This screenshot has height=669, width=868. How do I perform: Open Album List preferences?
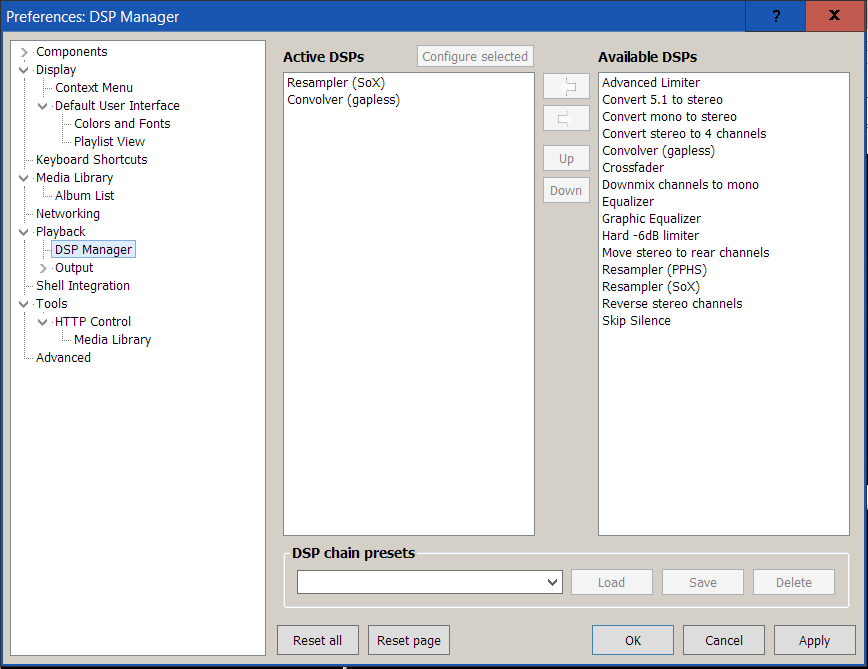point(84,195)
